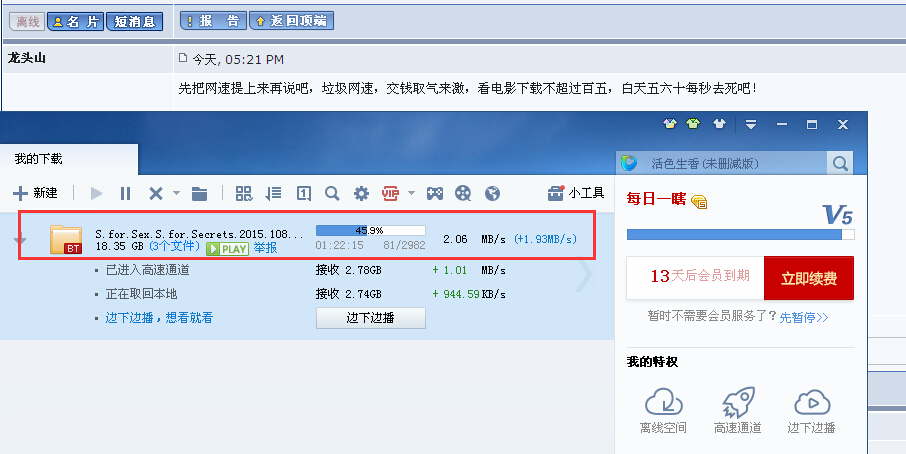Expand the VIP dropdown arrow in toolbar

(x=411, y=193)
